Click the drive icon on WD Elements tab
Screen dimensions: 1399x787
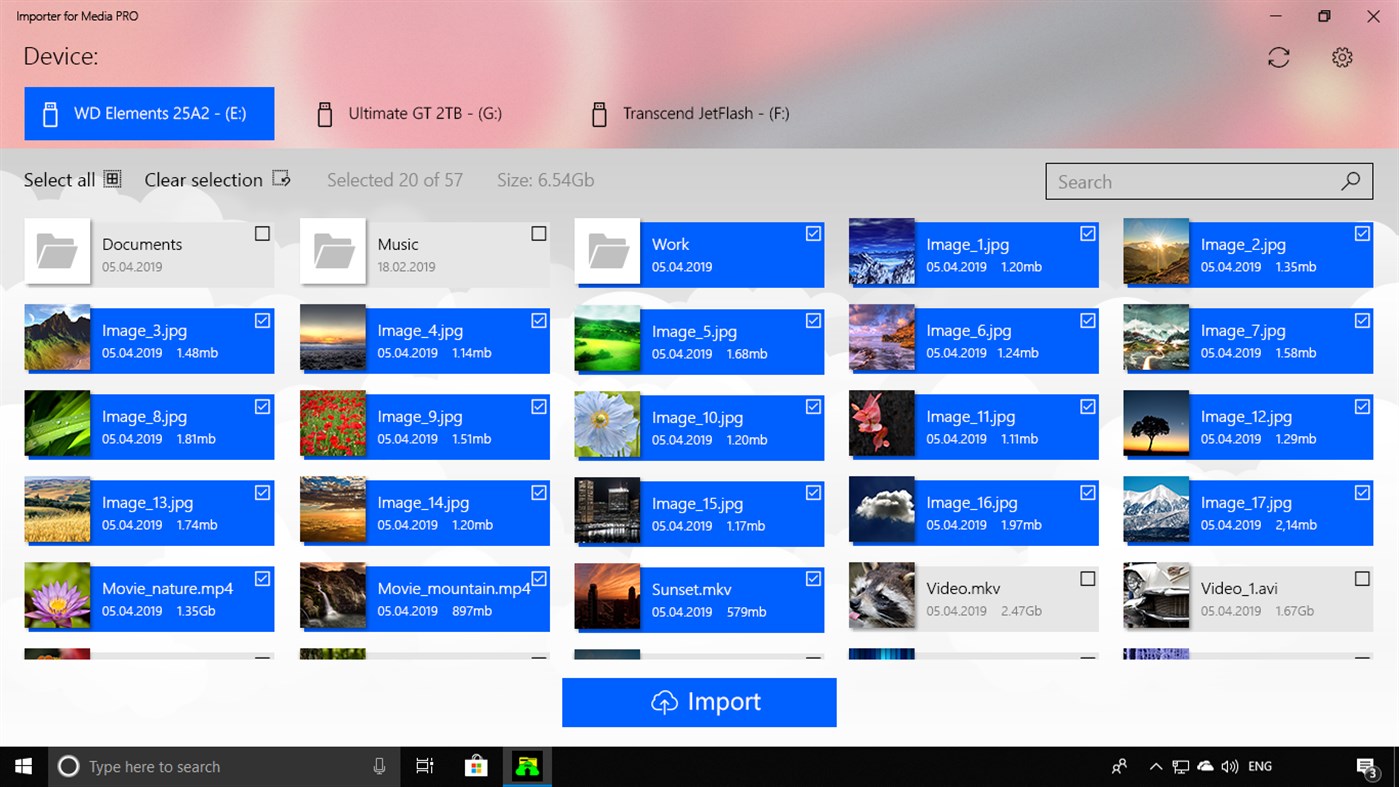(x=50, y=113)
